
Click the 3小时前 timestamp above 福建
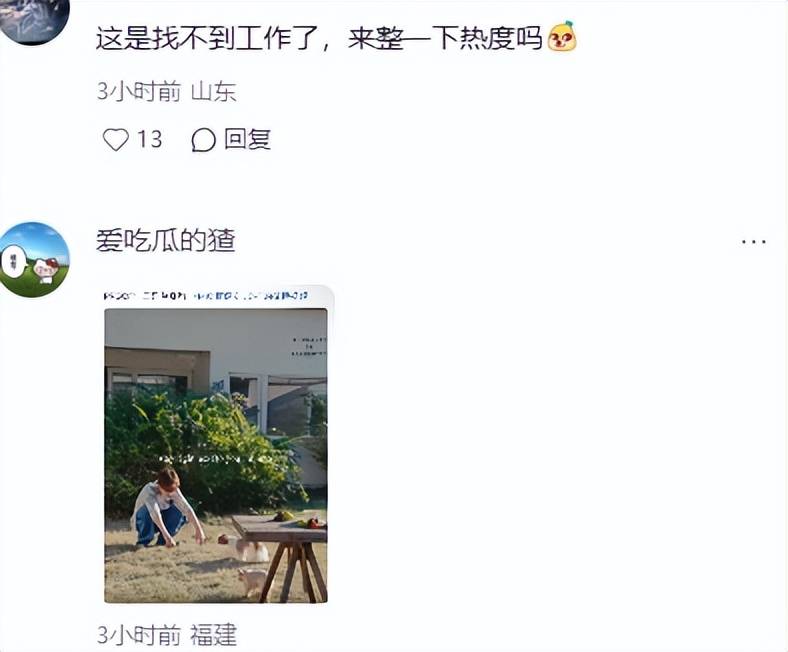pos(139,635)
